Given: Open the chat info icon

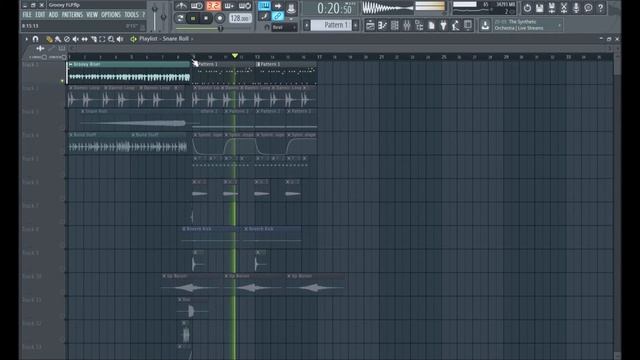Looking at the screenshot, I should coord(588,8).
